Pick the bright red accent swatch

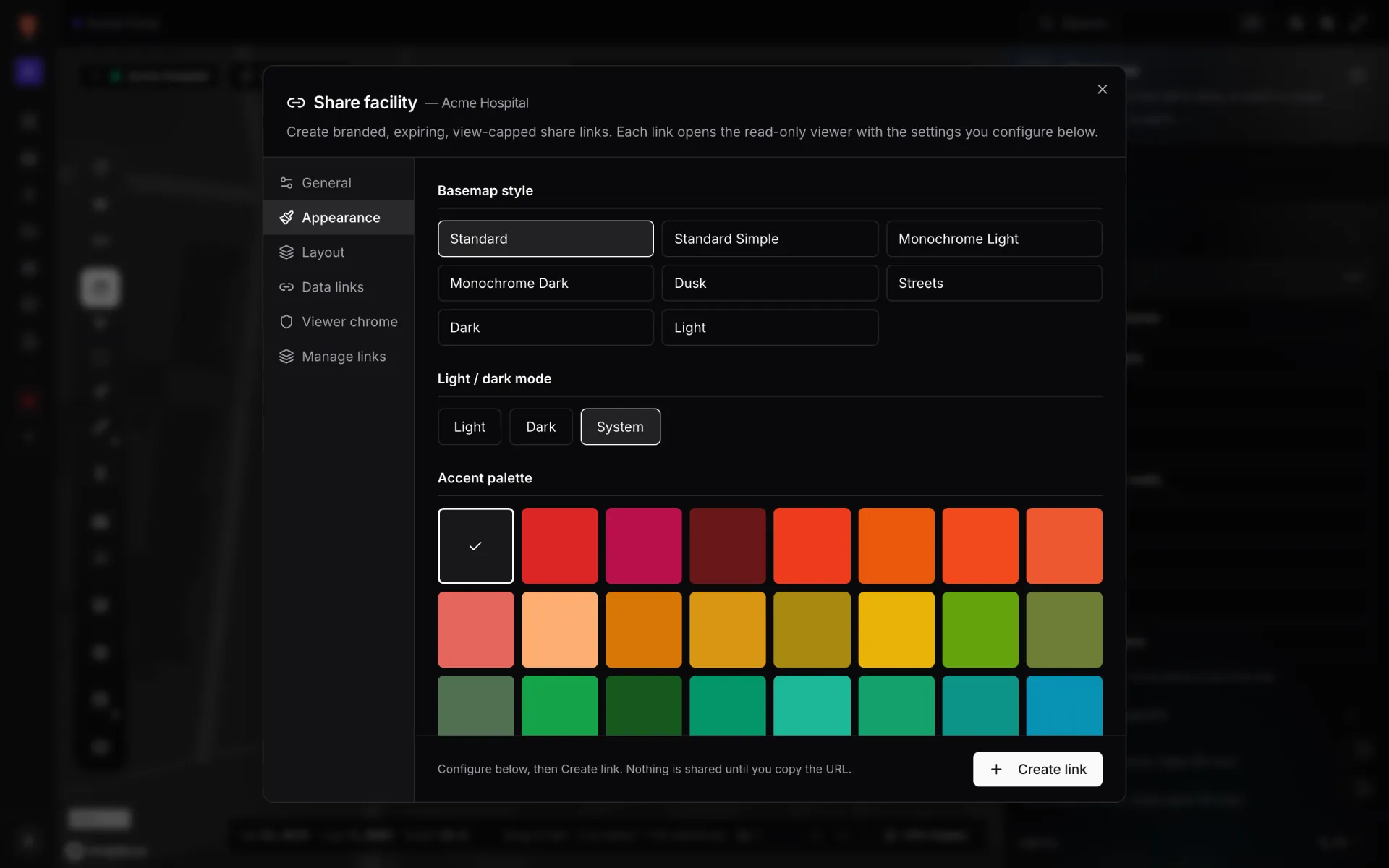[560, 545]
